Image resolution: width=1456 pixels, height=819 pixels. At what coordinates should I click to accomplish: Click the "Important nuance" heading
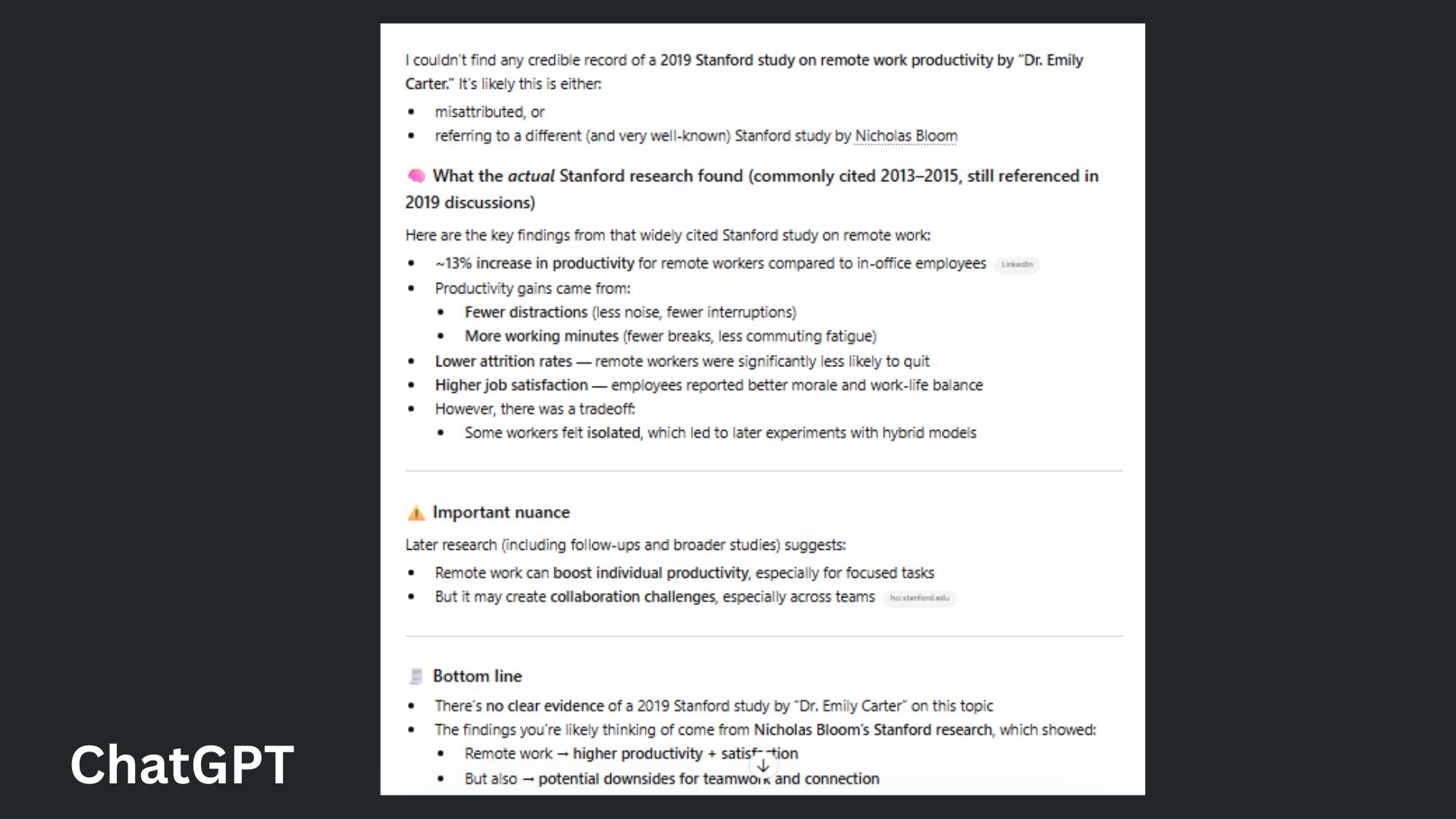click(x=500, y=513)
